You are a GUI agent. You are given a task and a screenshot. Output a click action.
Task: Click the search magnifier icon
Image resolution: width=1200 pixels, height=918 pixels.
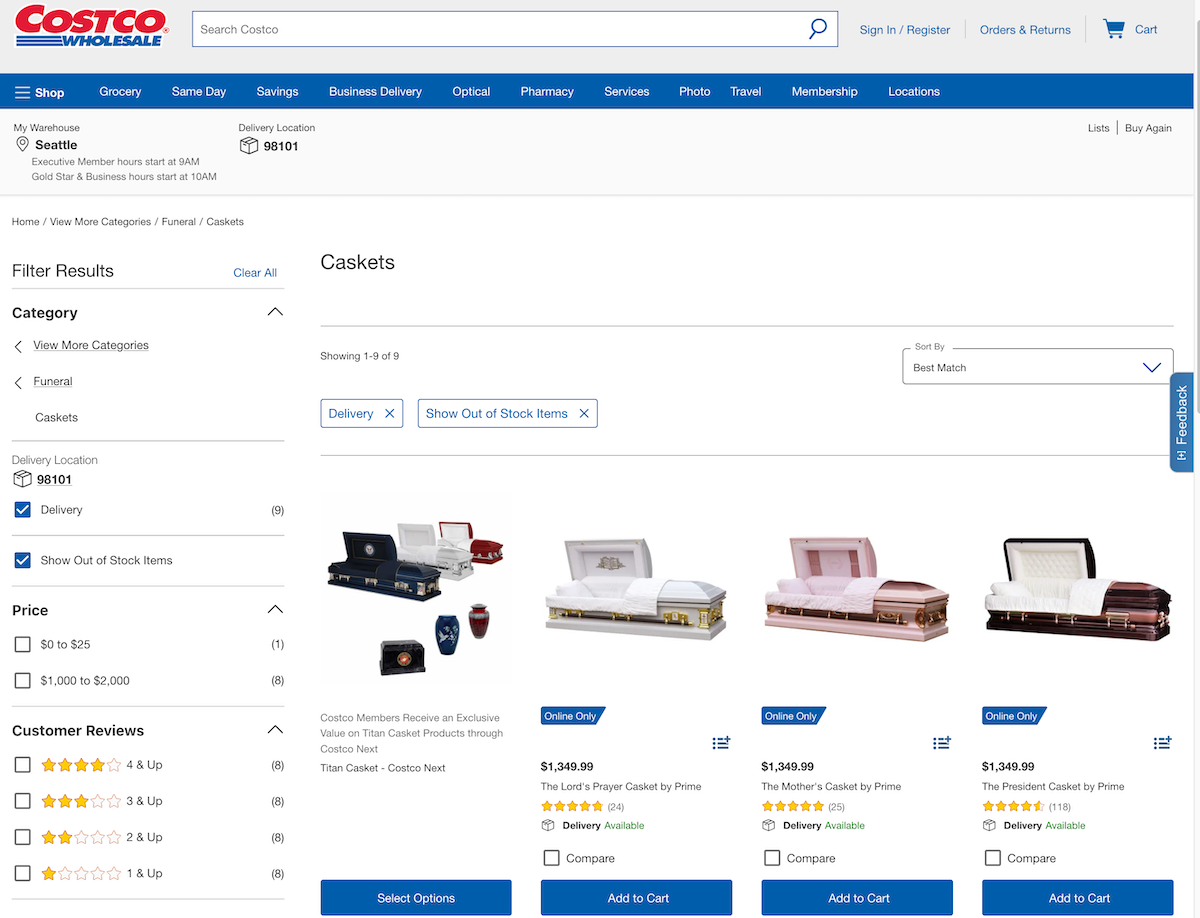[818, 29]
